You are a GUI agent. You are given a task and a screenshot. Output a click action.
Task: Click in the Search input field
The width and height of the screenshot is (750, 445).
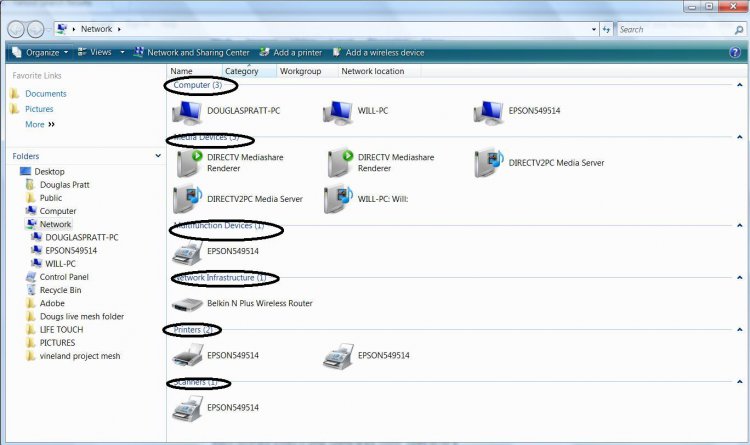coord(675,30)
